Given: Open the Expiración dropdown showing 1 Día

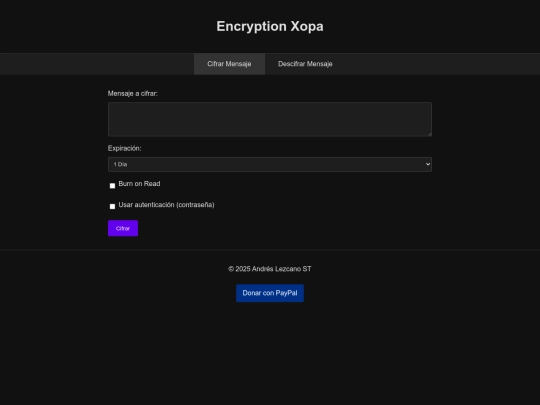Looking at the screenshot, I should tap(270, 164).
